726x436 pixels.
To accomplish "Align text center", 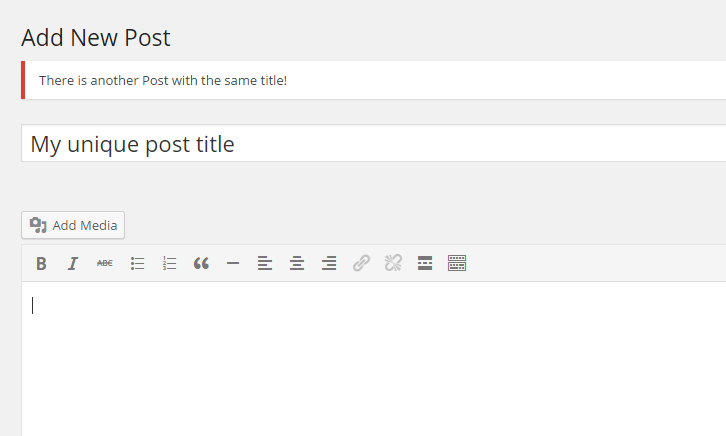I will [x=297, y=263].
